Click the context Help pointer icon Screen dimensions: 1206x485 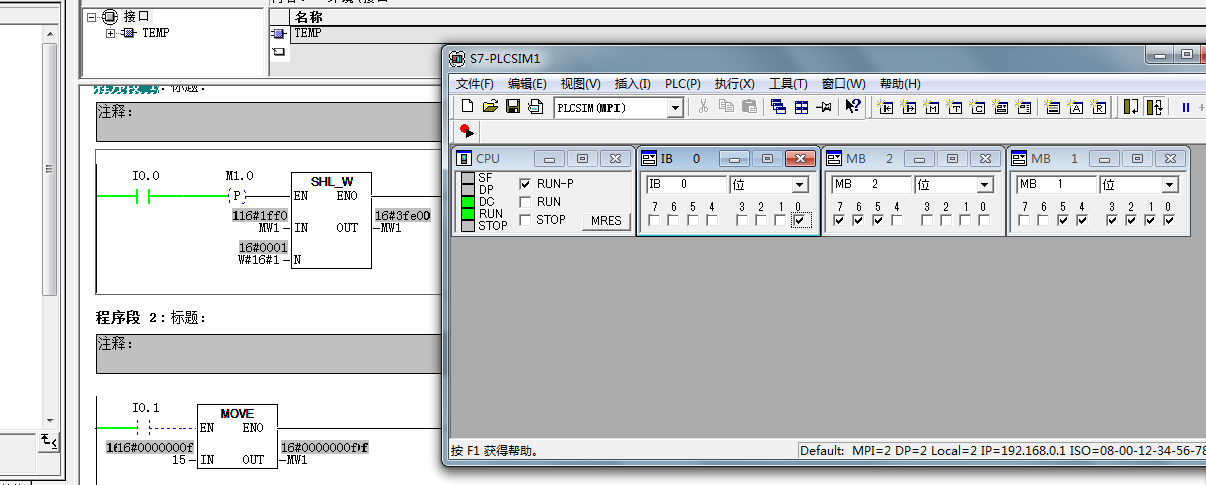coord(853,107)
